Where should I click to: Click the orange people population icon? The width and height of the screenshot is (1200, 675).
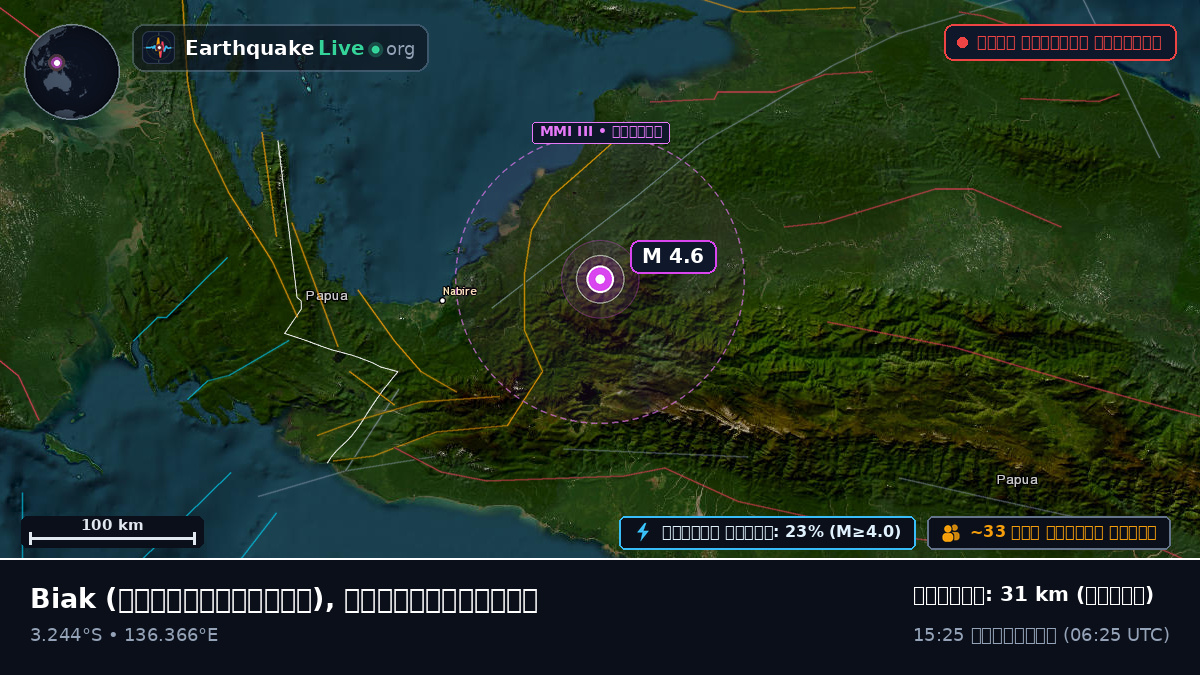[x=951, y=533]
